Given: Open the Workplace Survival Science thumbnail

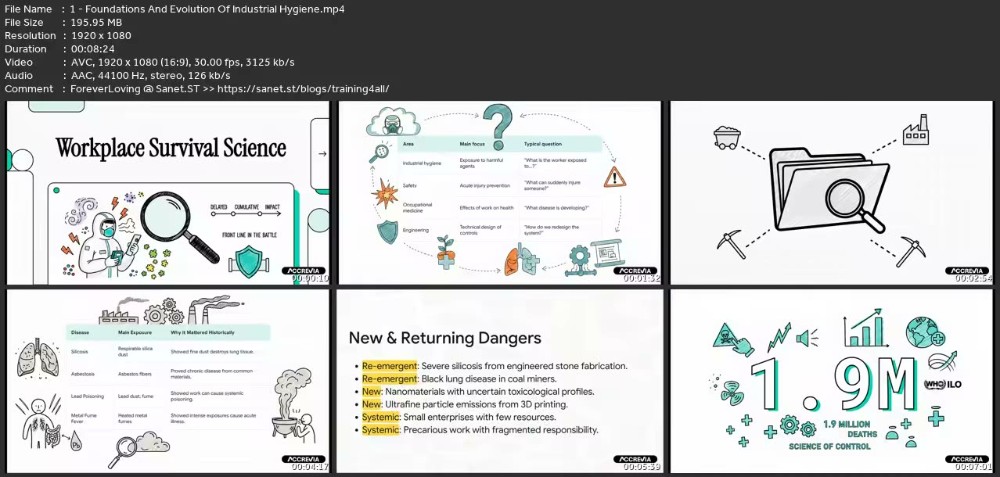Looking at the screenshot, I should pos(168,193).
